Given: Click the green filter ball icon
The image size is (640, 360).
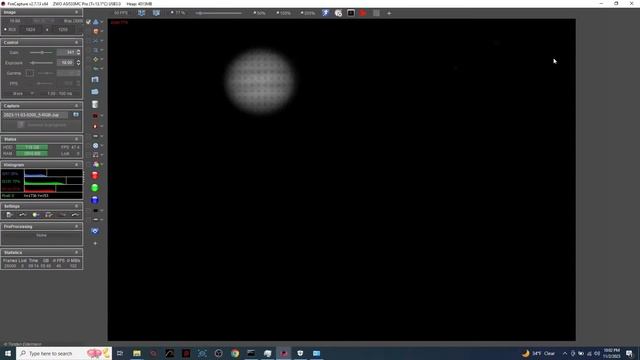Looking at the screenshot, I should [95, 188].
